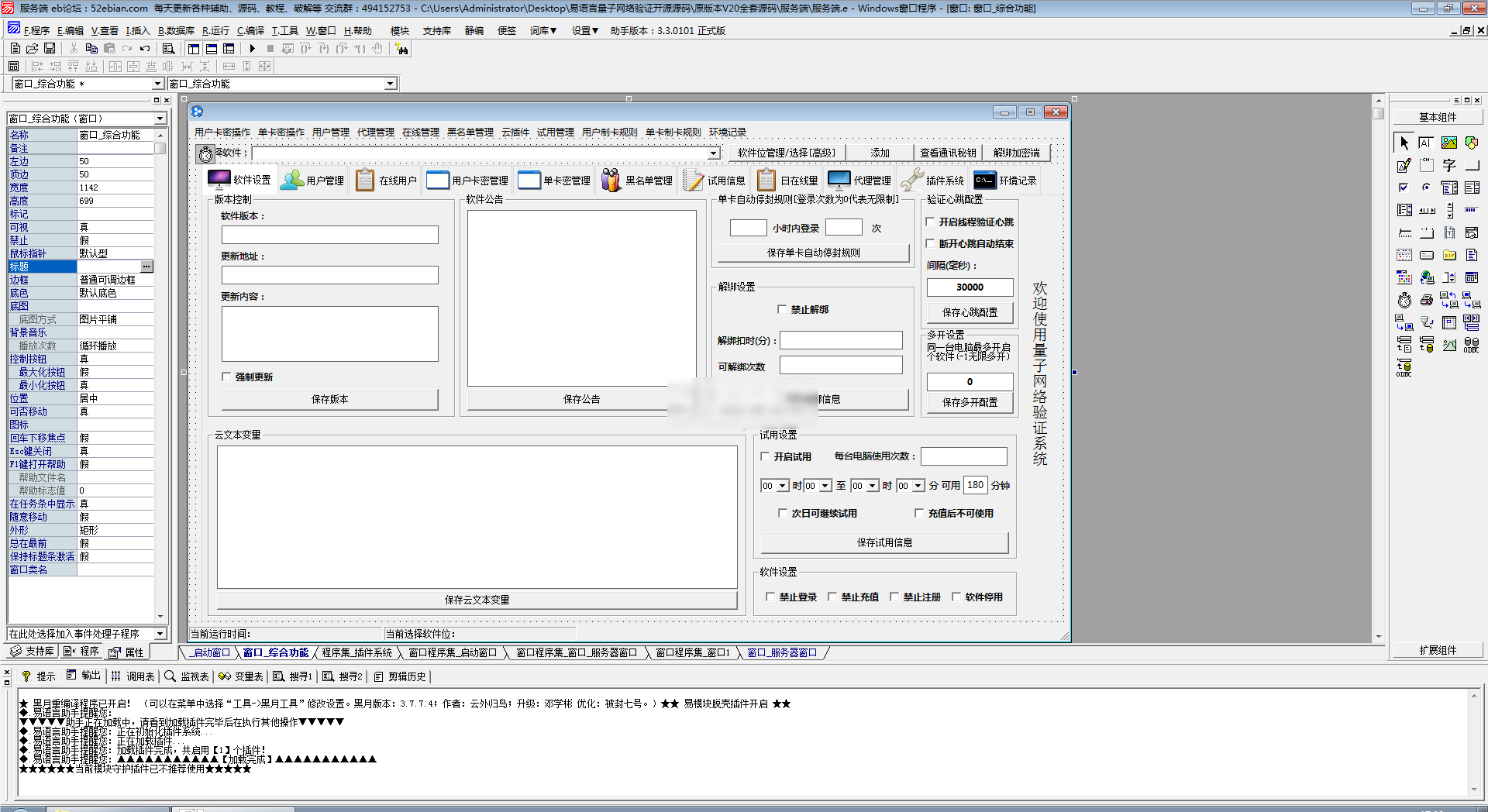Select the button component icon

pos(1472,165)
